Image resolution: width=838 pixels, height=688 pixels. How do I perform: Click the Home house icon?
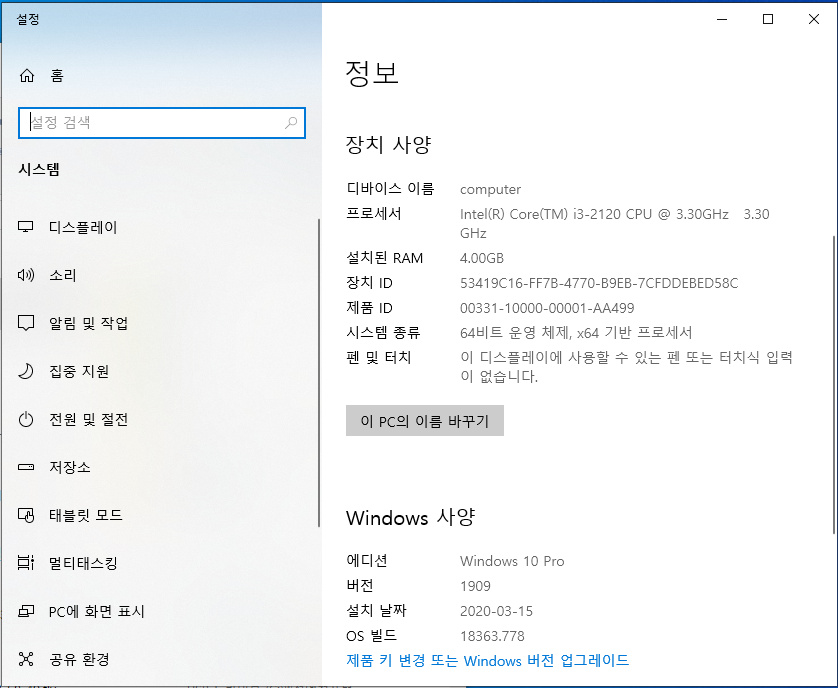coord(27,76)
